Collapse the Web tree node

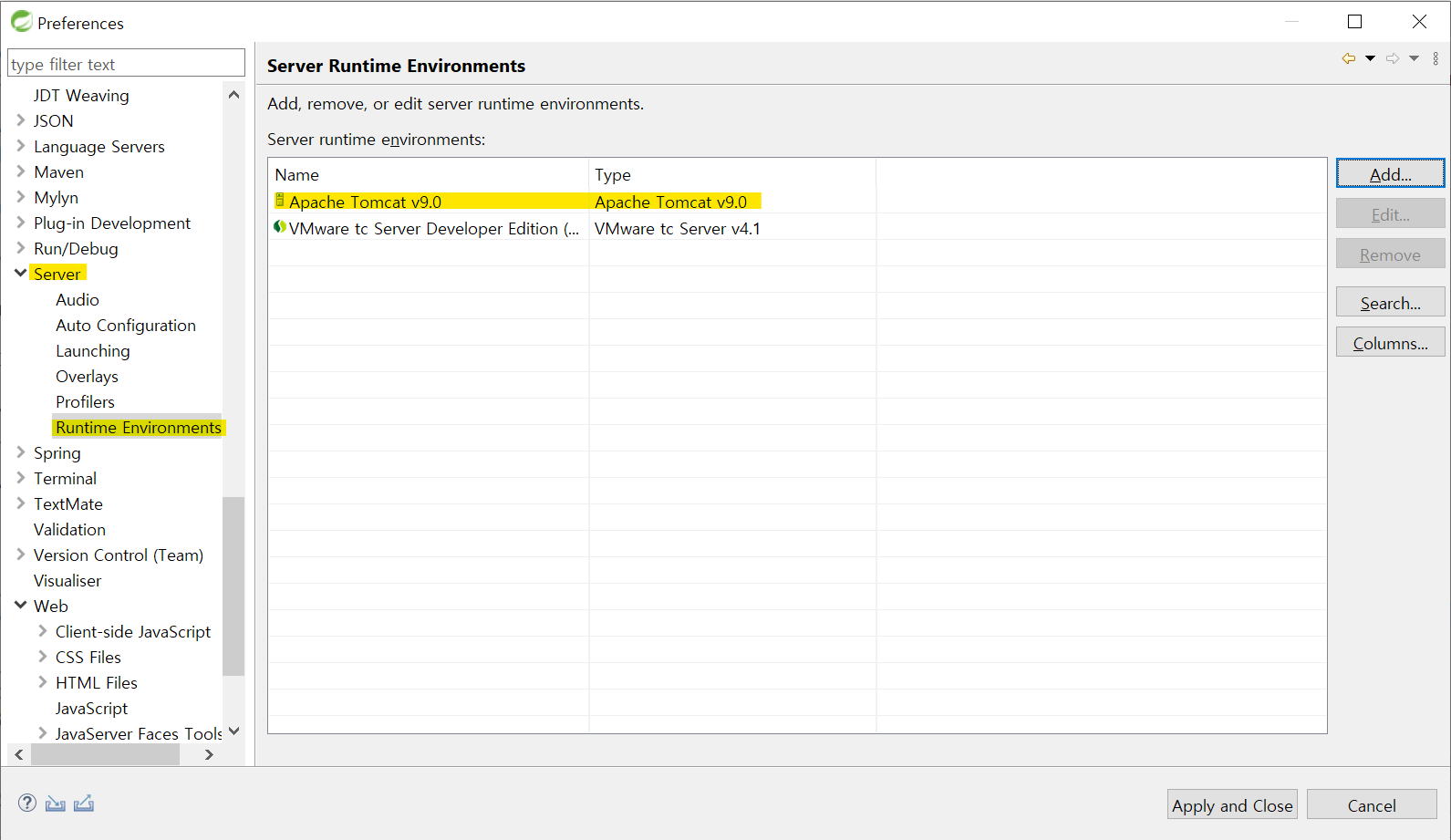click(20, 605)
